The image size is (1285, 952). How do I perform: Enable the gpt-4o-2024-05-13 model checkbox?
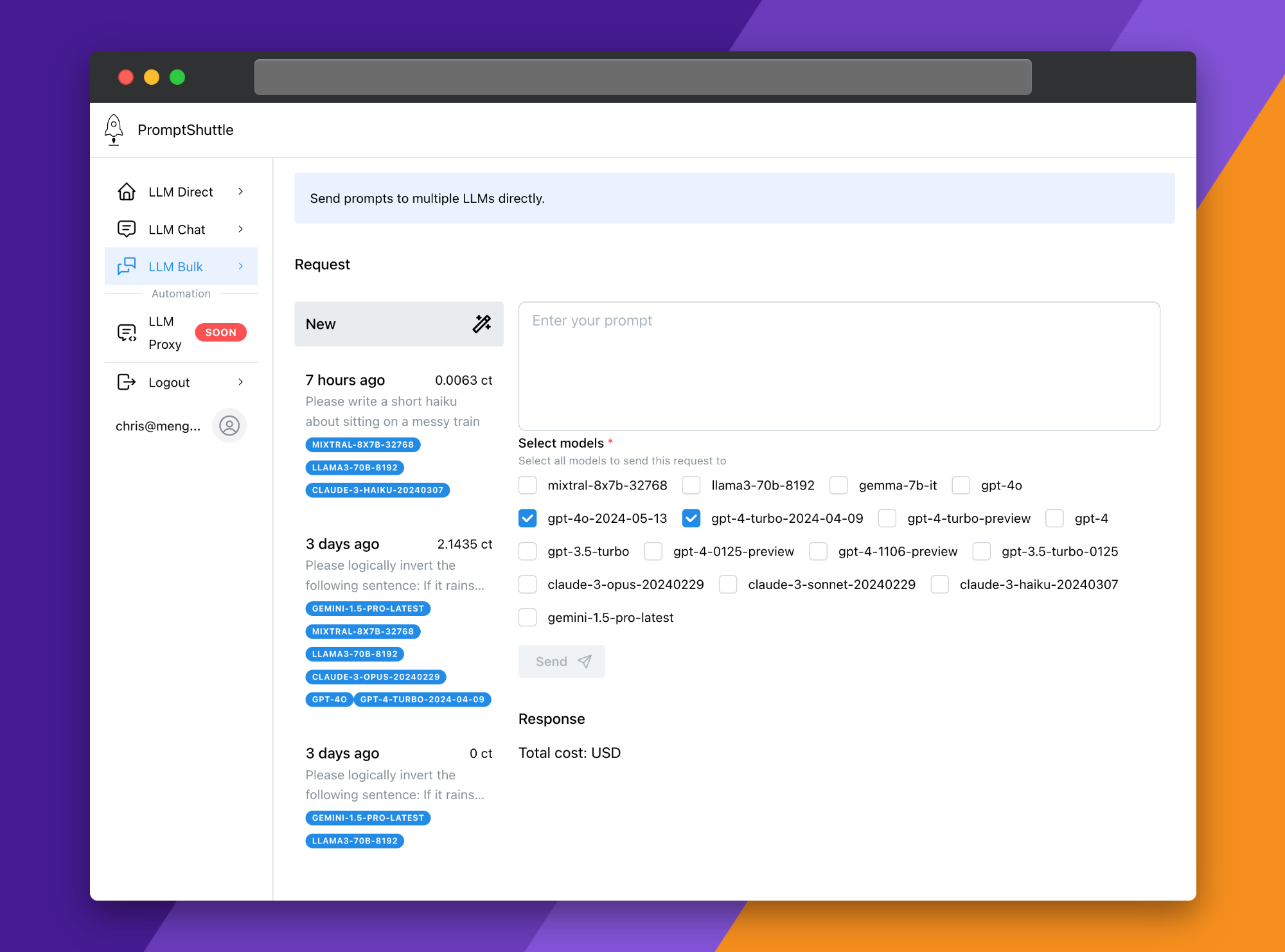point(527,518)
